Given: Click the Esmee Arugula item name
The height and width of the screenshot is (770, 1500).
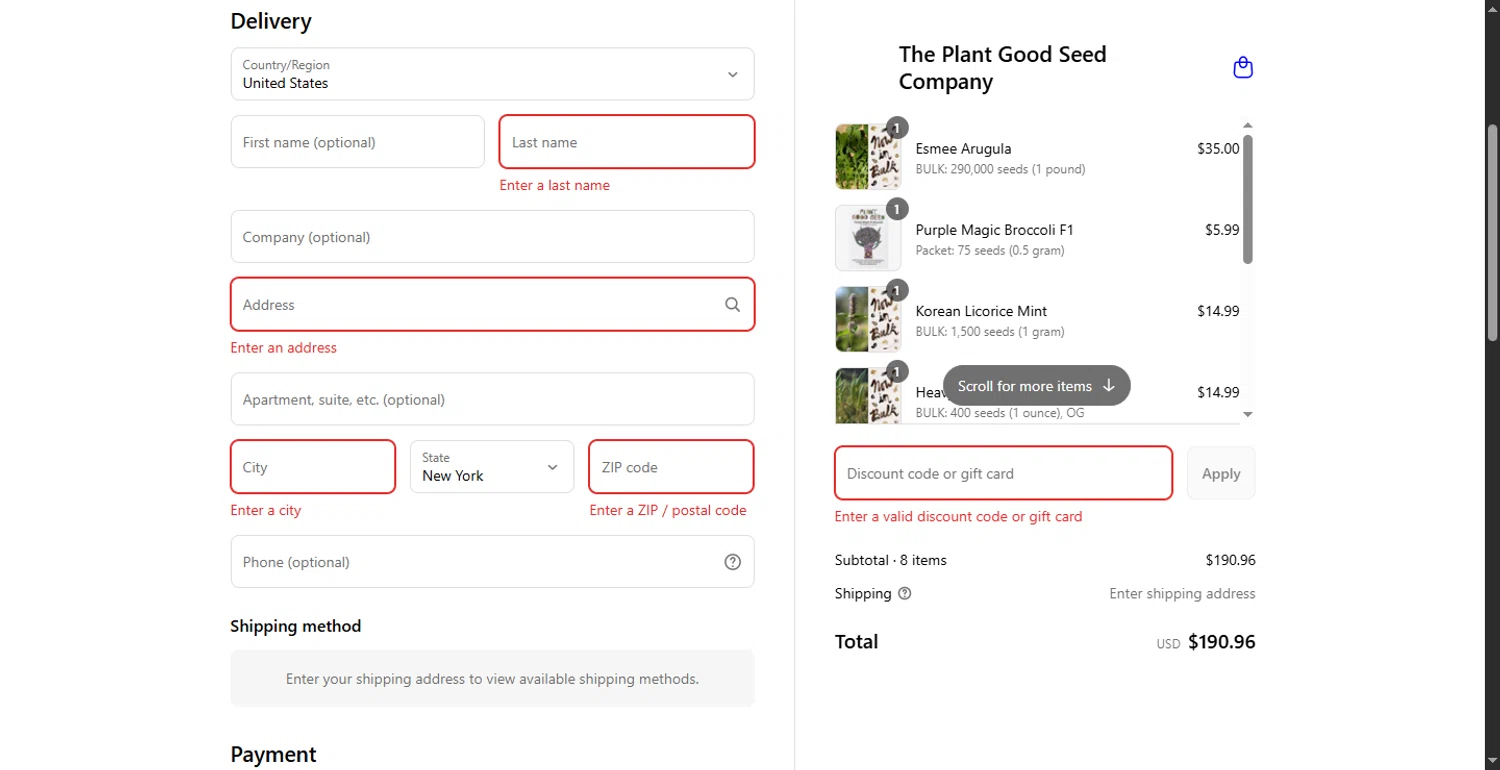Looking at the screenshot, I should (x=963, y=149).
